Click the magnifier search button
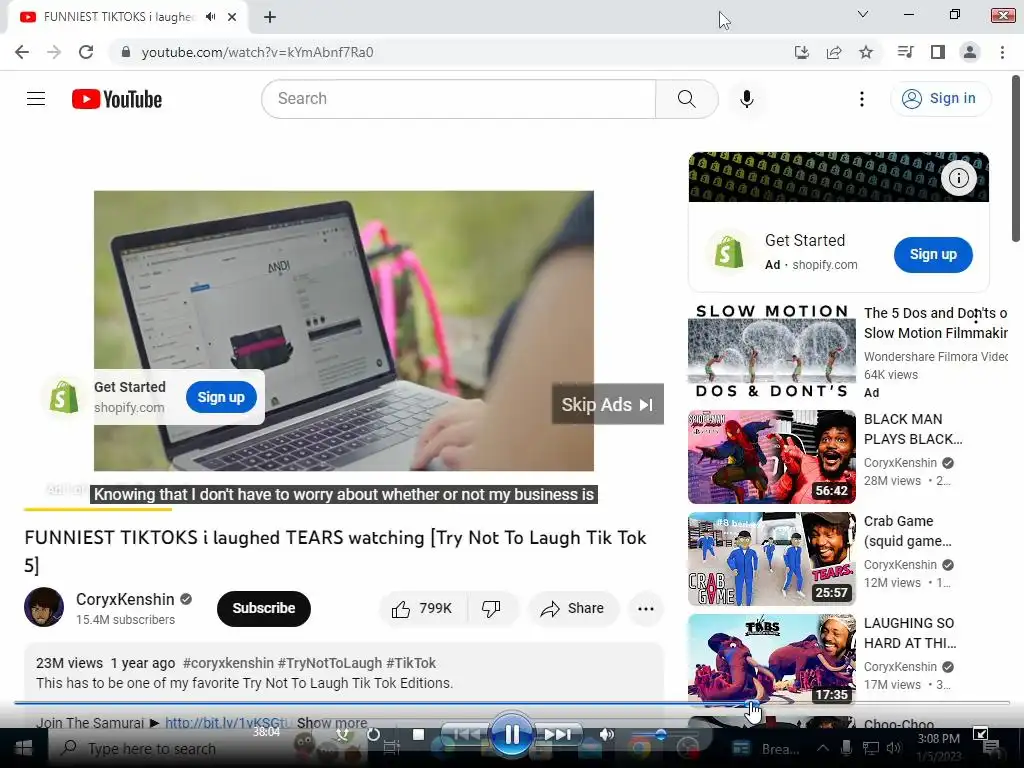Viewport: 1024px width, 768px height. [x=686, y=99]
